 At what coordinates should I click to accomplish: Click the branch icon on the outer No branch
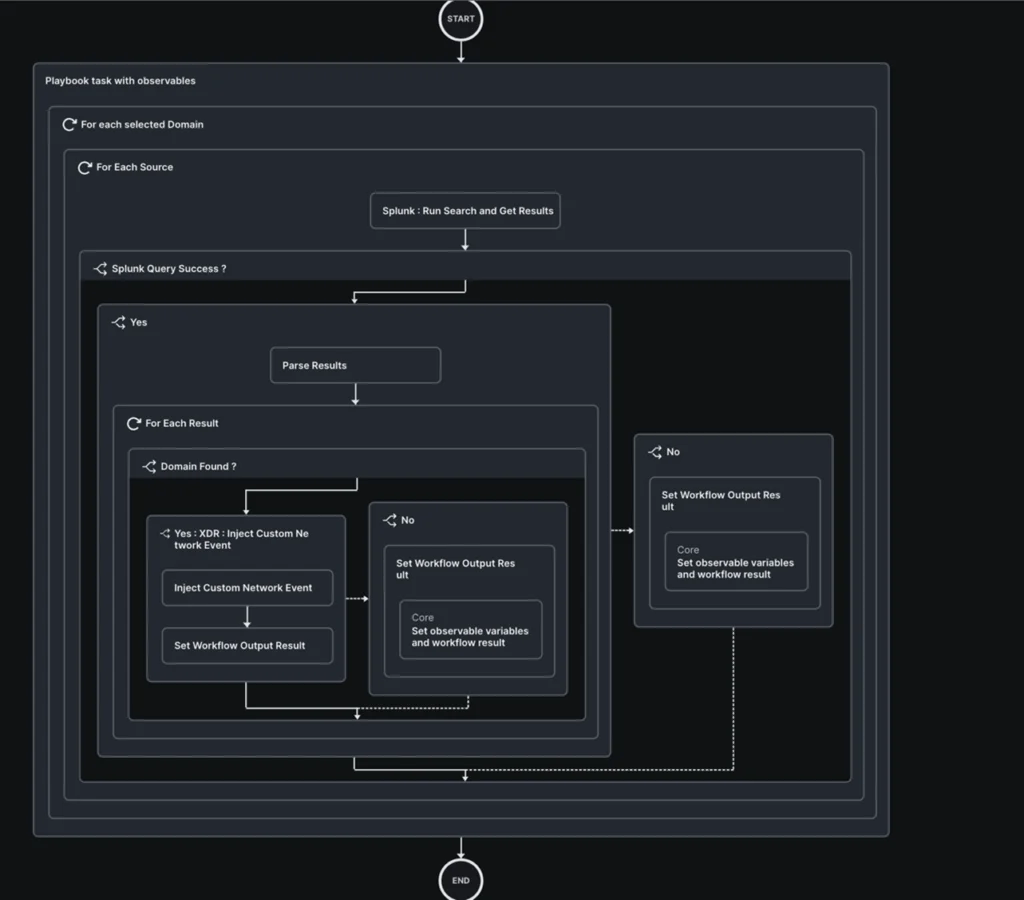[x=653, y=451]
